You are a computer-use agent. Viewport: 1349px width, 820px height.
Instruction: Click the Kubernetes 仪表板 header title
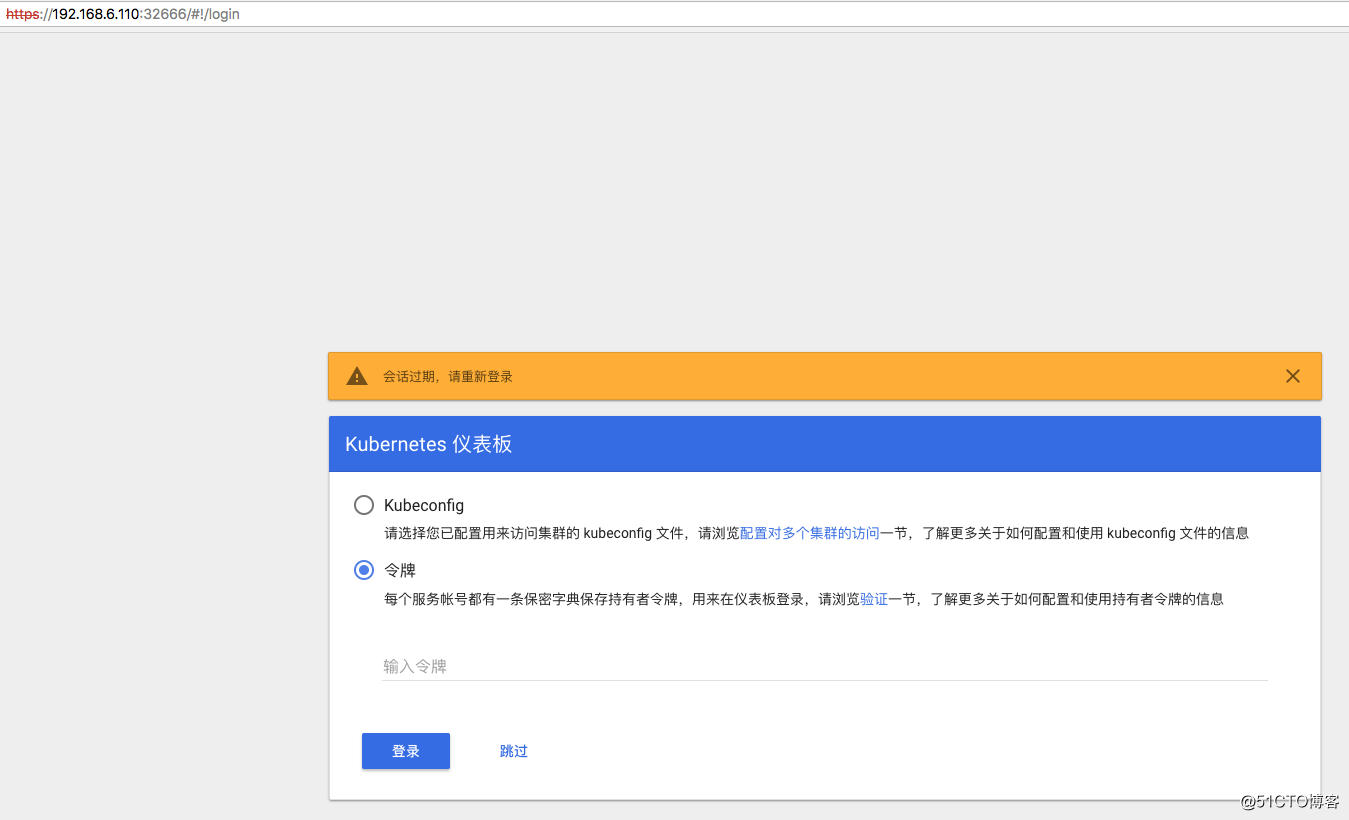click(429, 444)
